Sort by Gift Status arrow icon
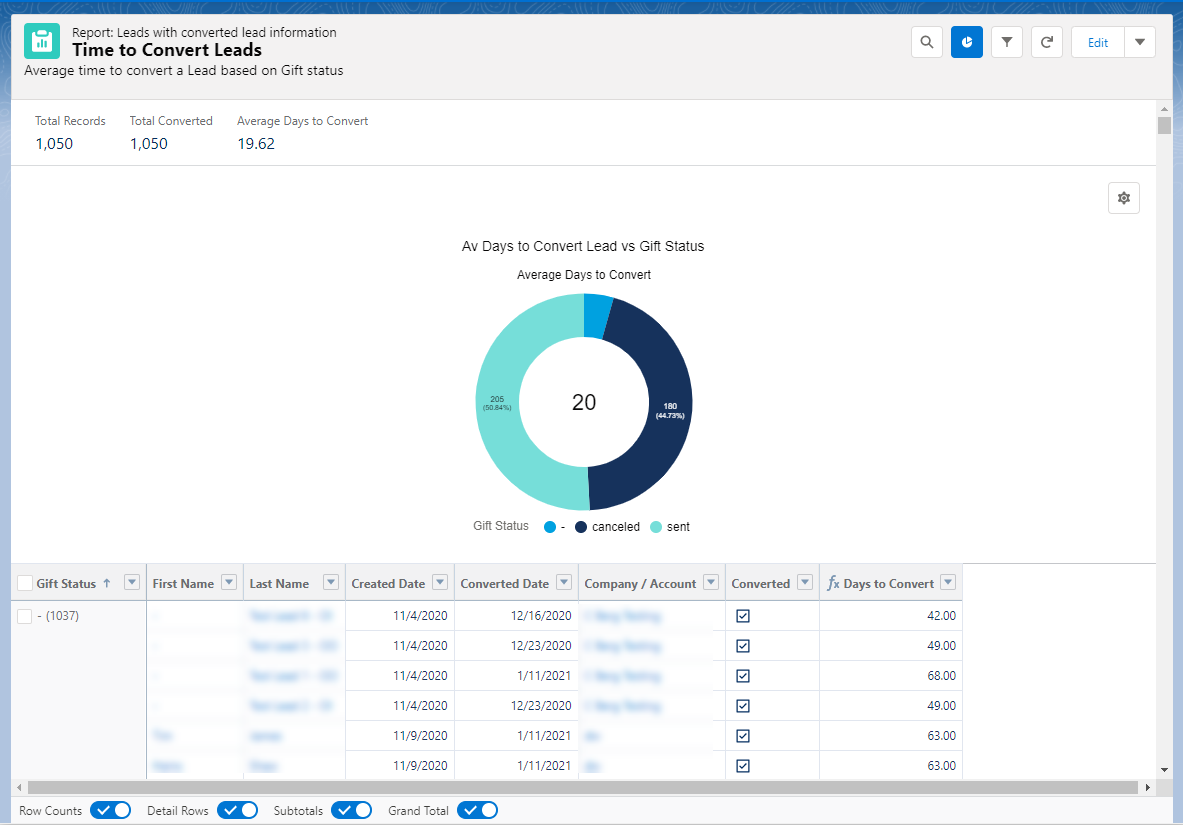 [107, 583]
